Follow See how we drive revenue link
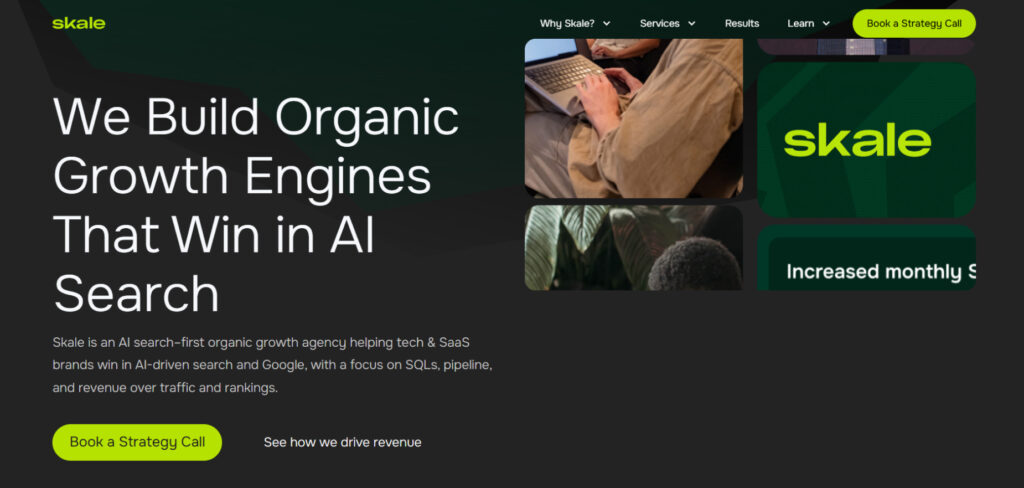Screen dimensions: 1024x488 pos(342,442)
